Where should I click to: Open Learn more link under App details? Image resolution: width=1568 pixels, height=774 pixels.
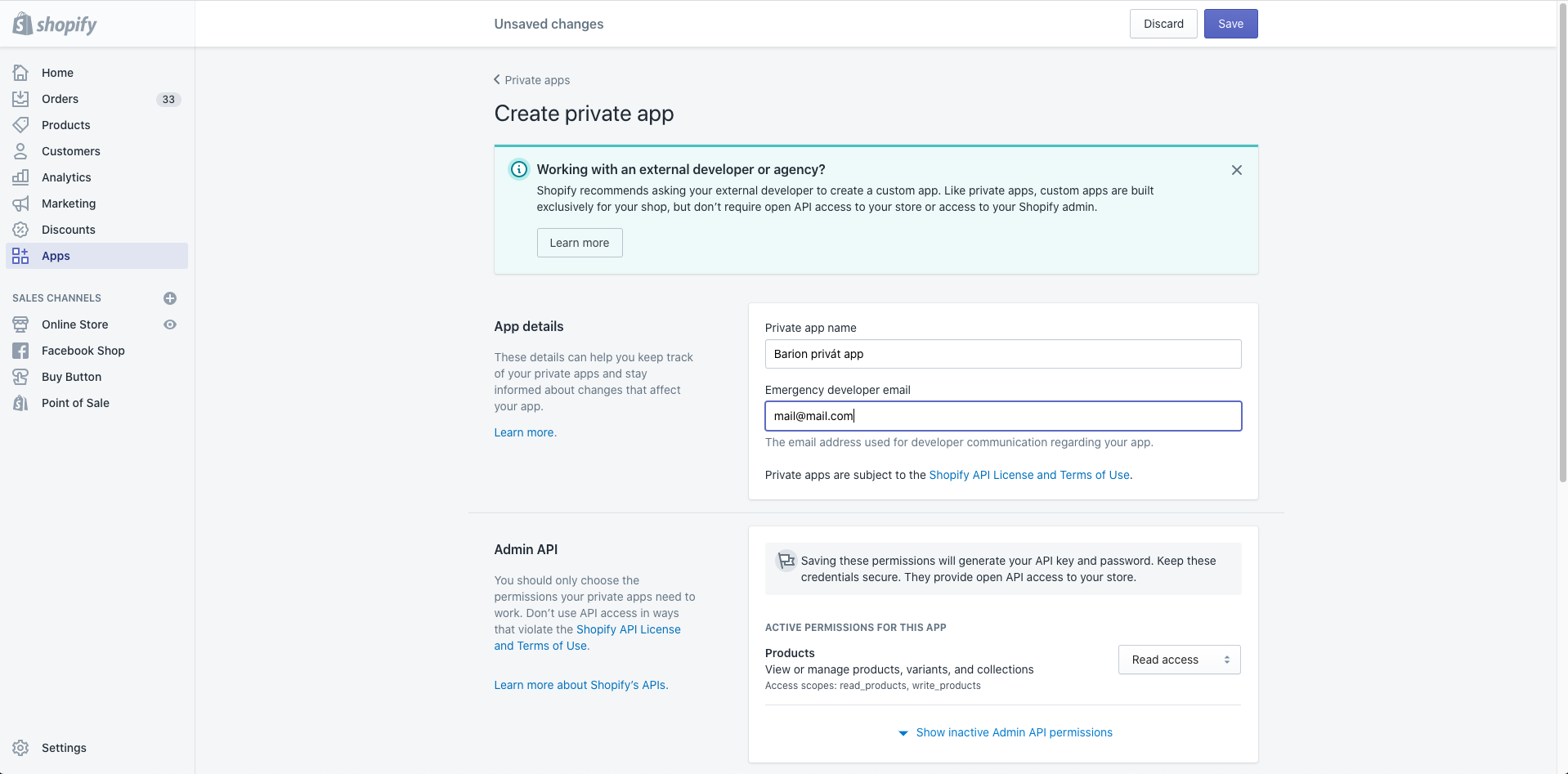(x=524, y=432)
